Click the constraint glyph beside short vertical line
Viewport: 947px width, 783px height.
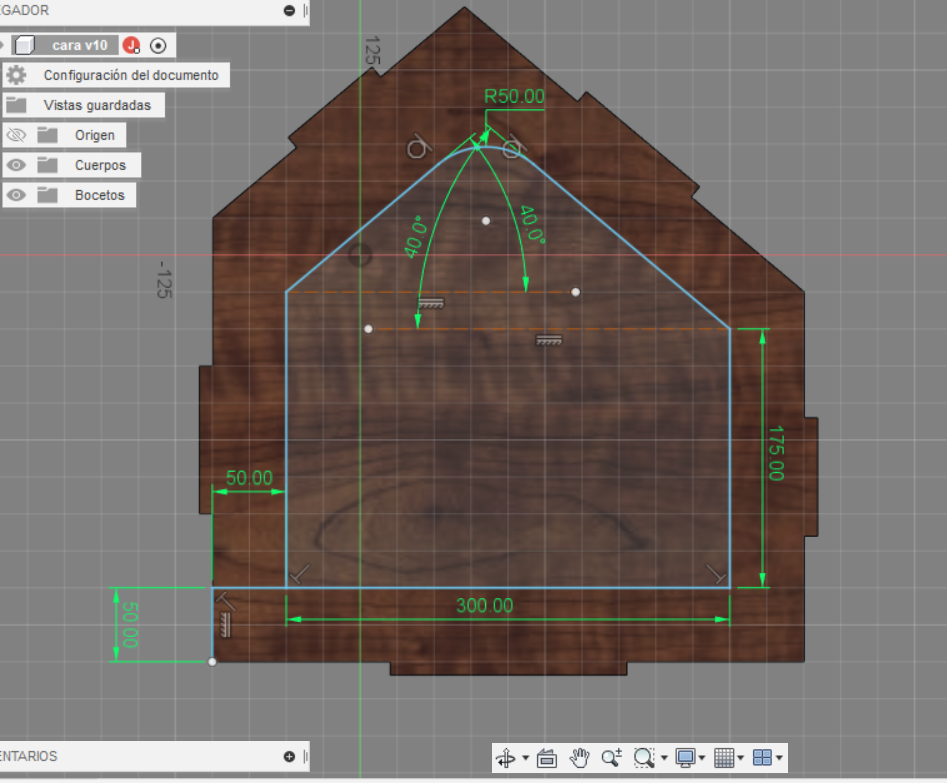point(225,625)
